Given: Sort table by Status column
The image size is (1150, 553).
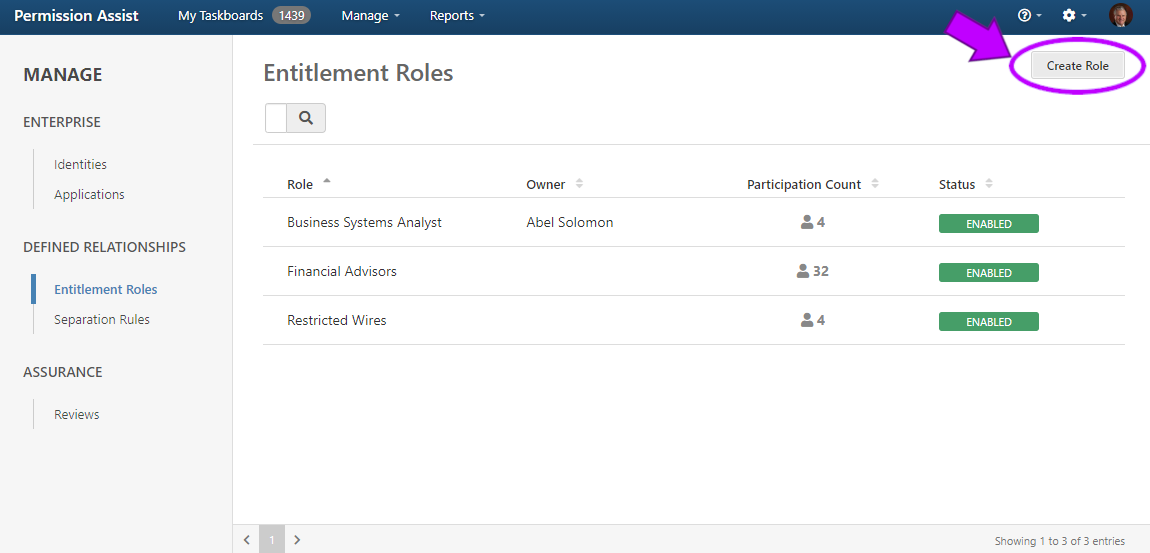Looking at the screenshot, I should 989,184.
